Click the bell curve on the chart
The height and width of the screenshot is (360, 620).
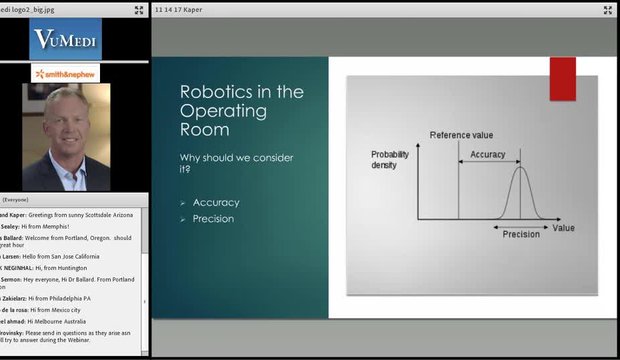pyautogui.click(x=520, y=193)
